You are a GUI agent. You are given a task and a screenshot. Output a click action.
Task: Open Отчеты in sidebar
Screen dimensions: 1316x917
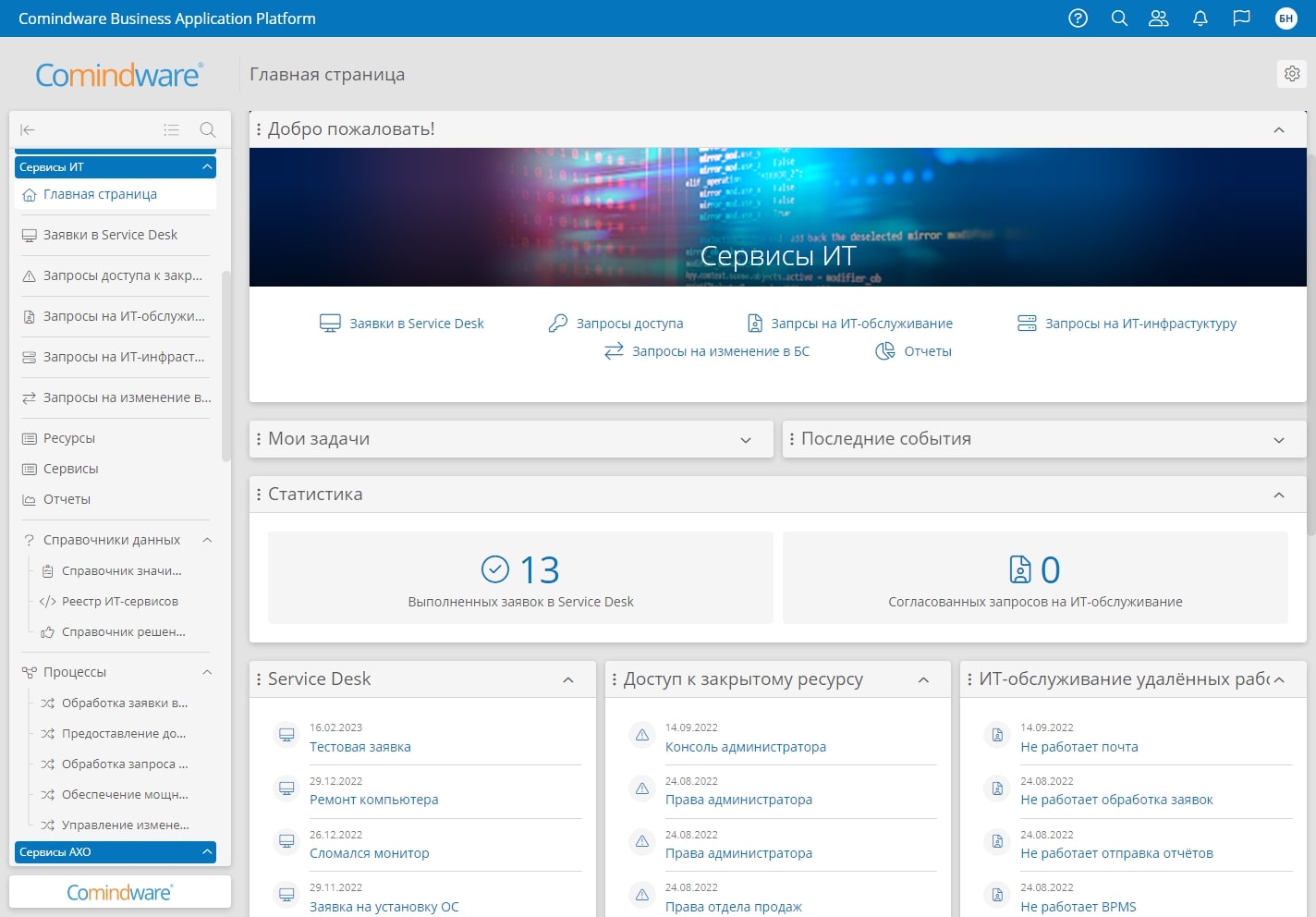click(x=116, y=499)
